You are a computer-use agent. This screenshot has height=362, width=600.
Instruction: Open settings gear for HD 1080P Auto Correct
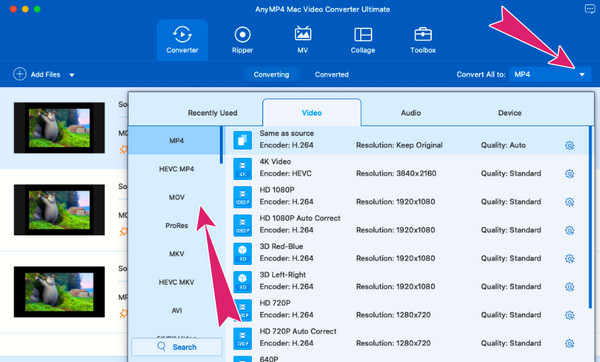coord(569,230)
